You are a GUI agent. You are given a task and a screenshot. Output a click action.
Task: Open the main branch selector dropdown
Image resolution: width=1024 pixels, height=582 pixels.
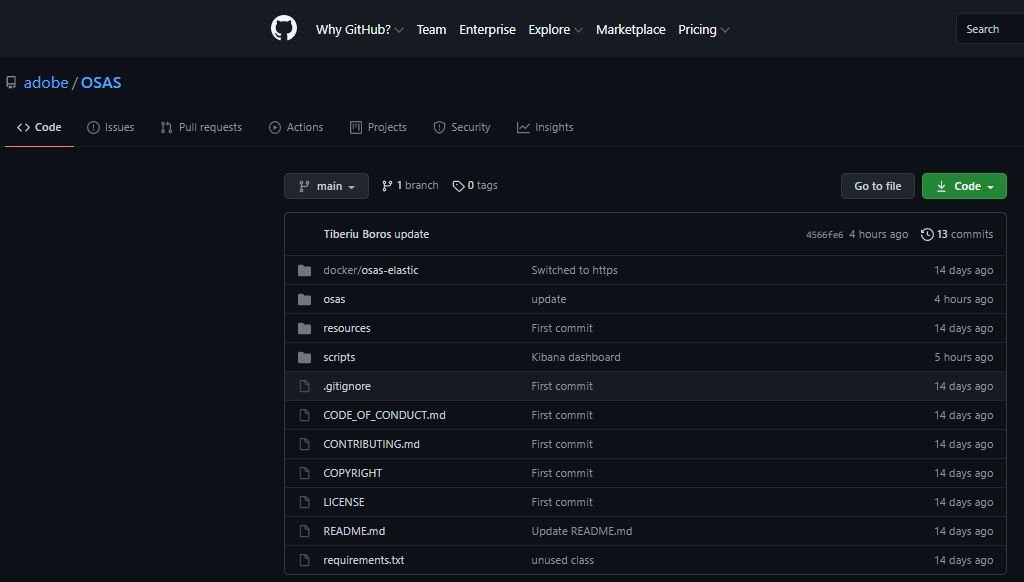pyautogui.click(x=326, y=186)
